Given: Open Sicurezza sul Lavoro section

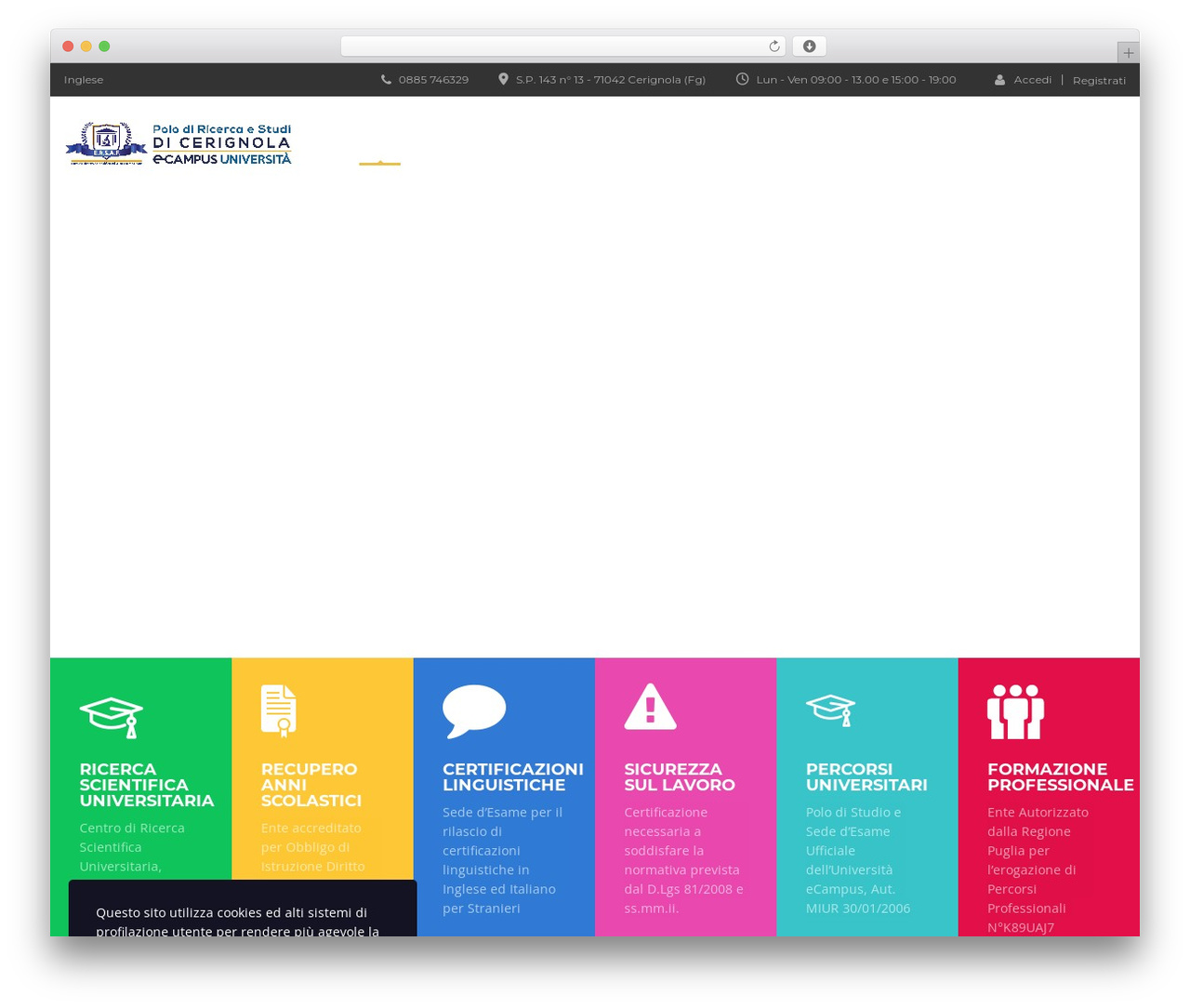Looking at the screenshot, I should 680,777.
